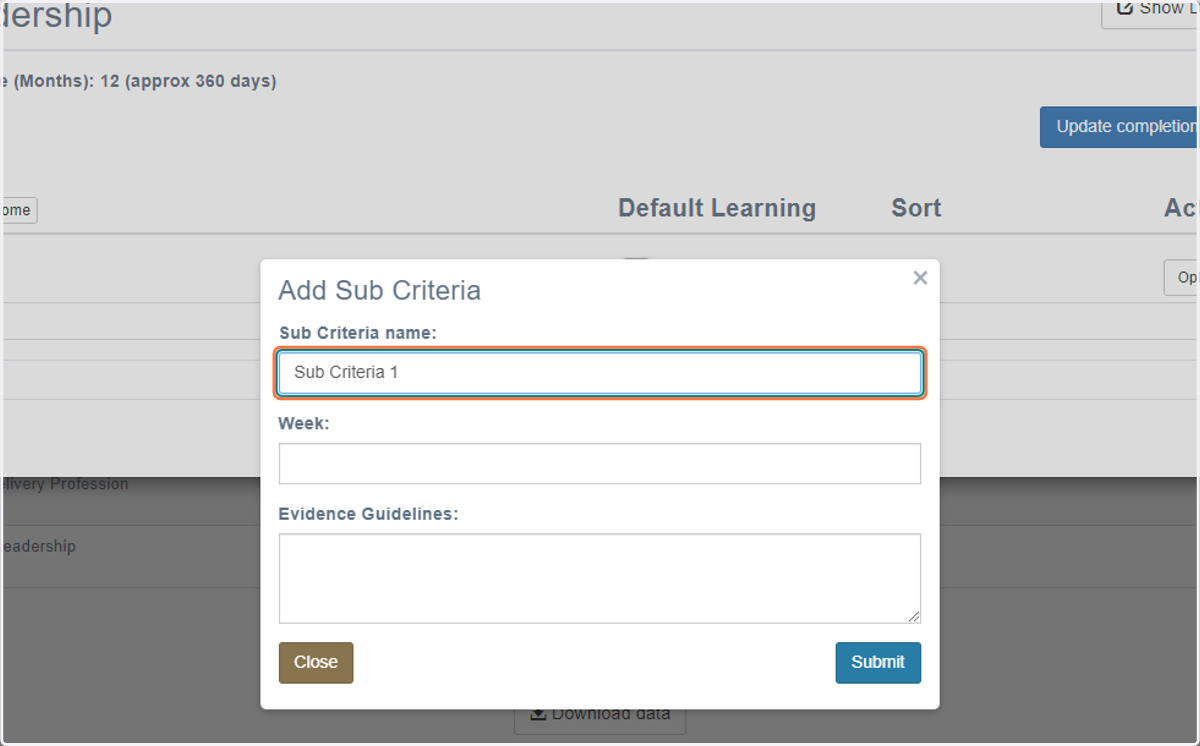Click the Sub Criteria name input field
Image resolution: width=1200 pixels, height=746 pixels.
click(600, 372)
